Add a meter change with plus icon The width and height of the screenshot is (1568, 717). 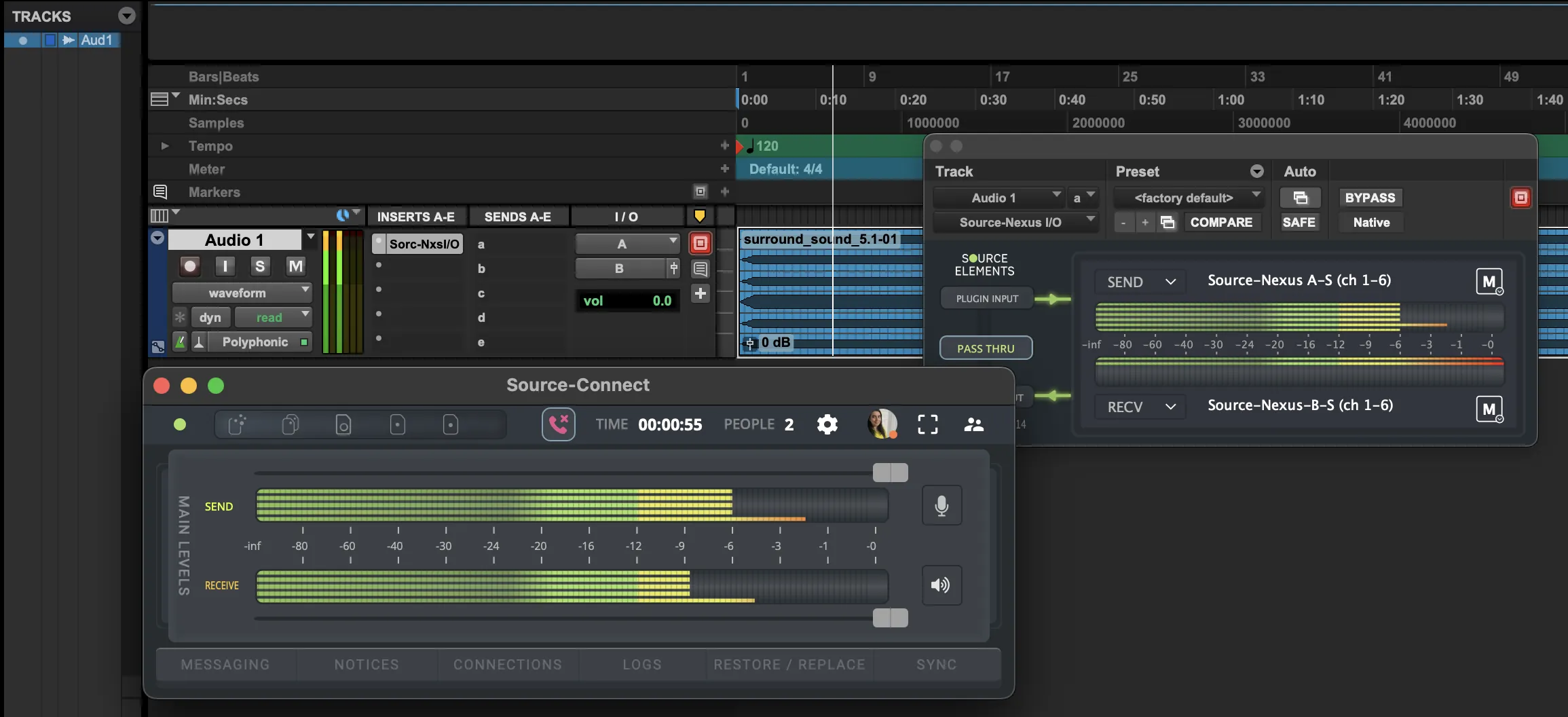point(724,168)
